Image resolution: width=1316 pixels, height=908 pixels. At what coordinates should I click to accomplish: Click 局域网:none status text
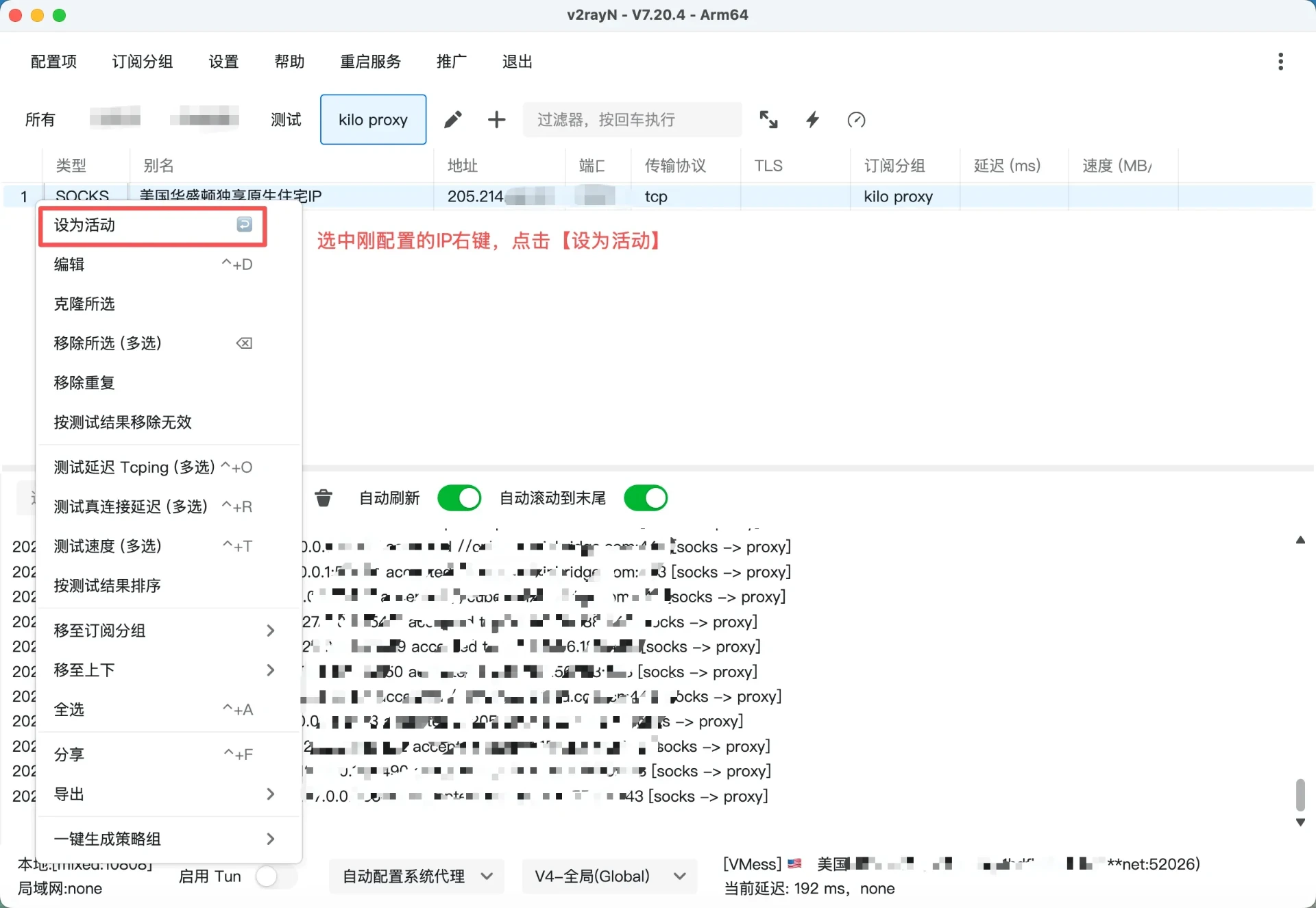(60, 888)
